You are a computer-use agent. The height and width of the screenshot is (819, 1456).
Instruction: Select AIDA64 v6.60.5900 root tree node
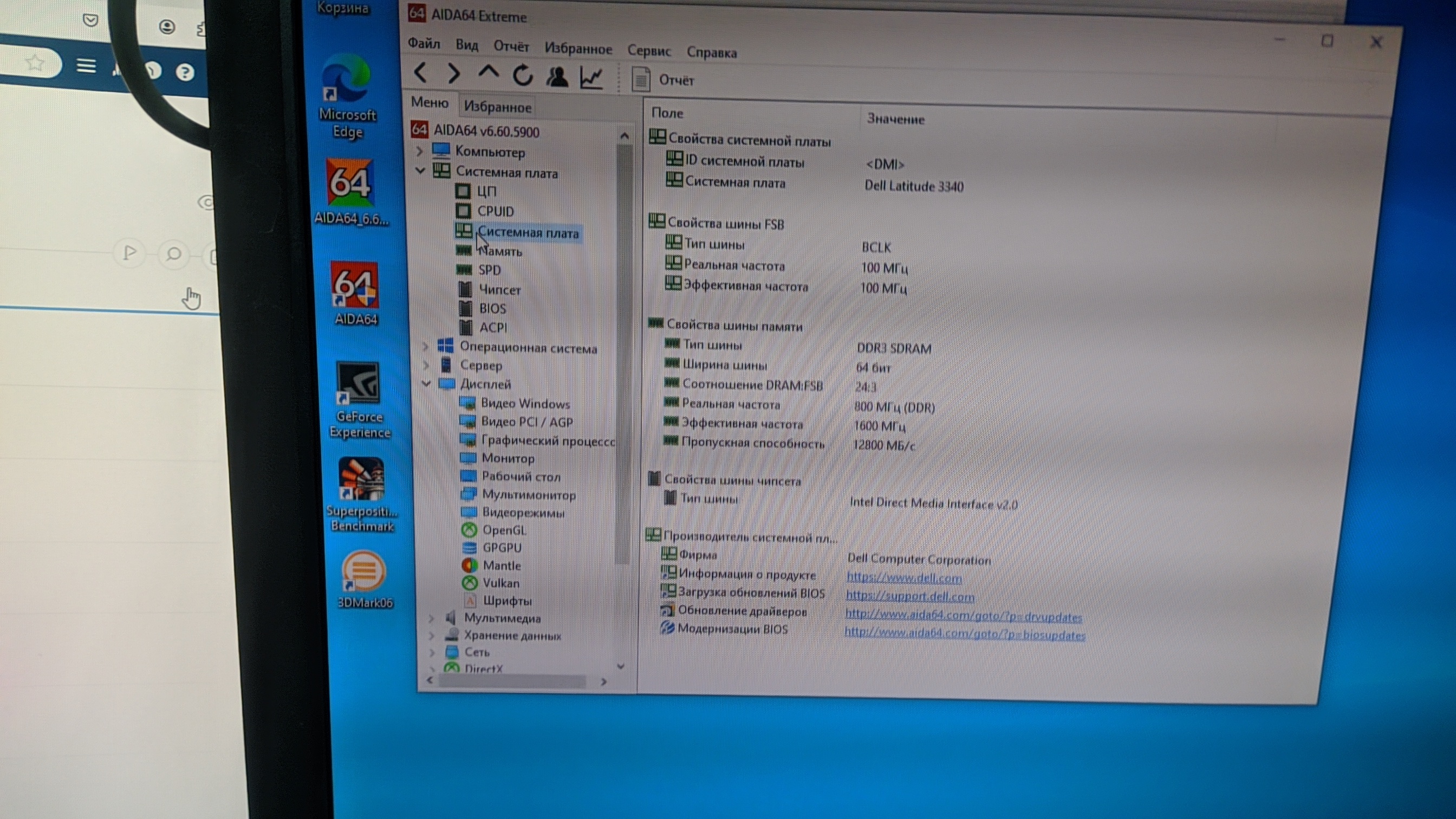point(476,131)
